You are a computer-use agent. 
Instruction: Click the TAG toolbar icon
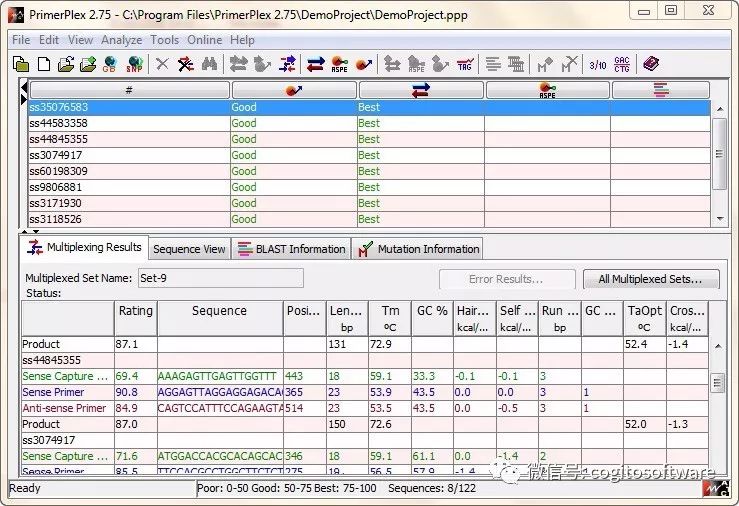click(465, 64)
